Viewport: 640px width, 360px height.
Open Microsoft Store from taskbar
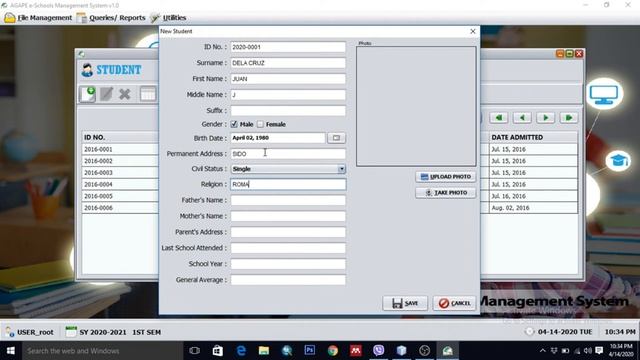pyautogui.click(x=218, y=351)
